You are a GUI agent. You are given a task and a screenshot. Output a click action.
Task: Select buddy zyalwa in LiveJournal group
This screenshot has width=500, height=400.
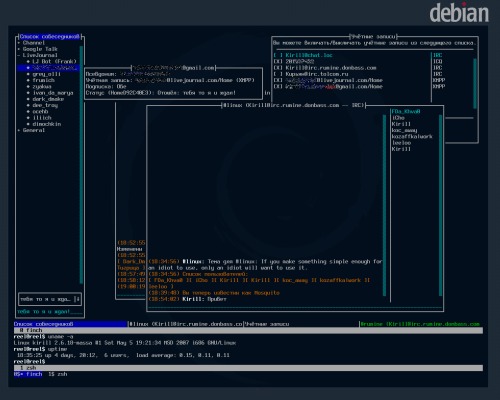(42, 87)
